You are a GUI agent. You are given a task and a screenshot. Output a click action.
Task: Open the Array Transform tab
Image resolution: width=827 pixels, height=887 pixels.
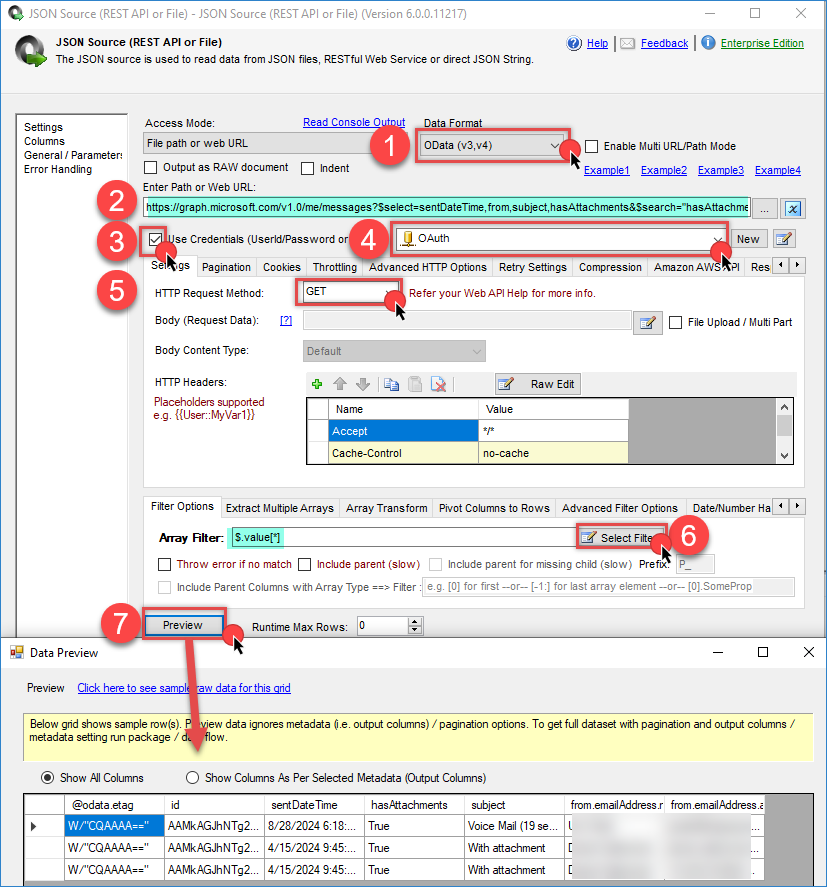click(386, 508)
